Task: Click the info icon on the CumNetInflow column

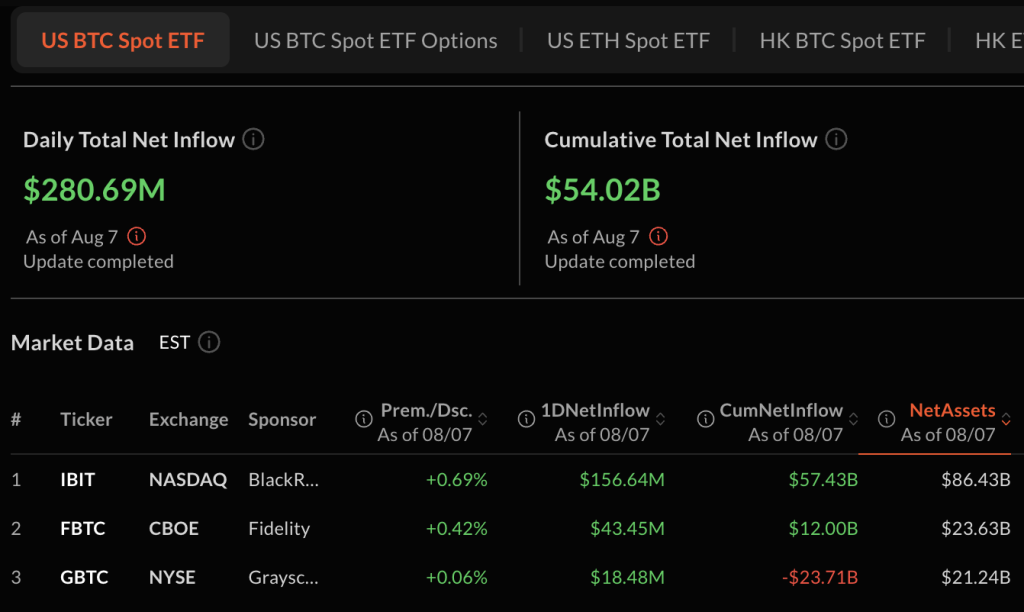Action: (706, 420)
